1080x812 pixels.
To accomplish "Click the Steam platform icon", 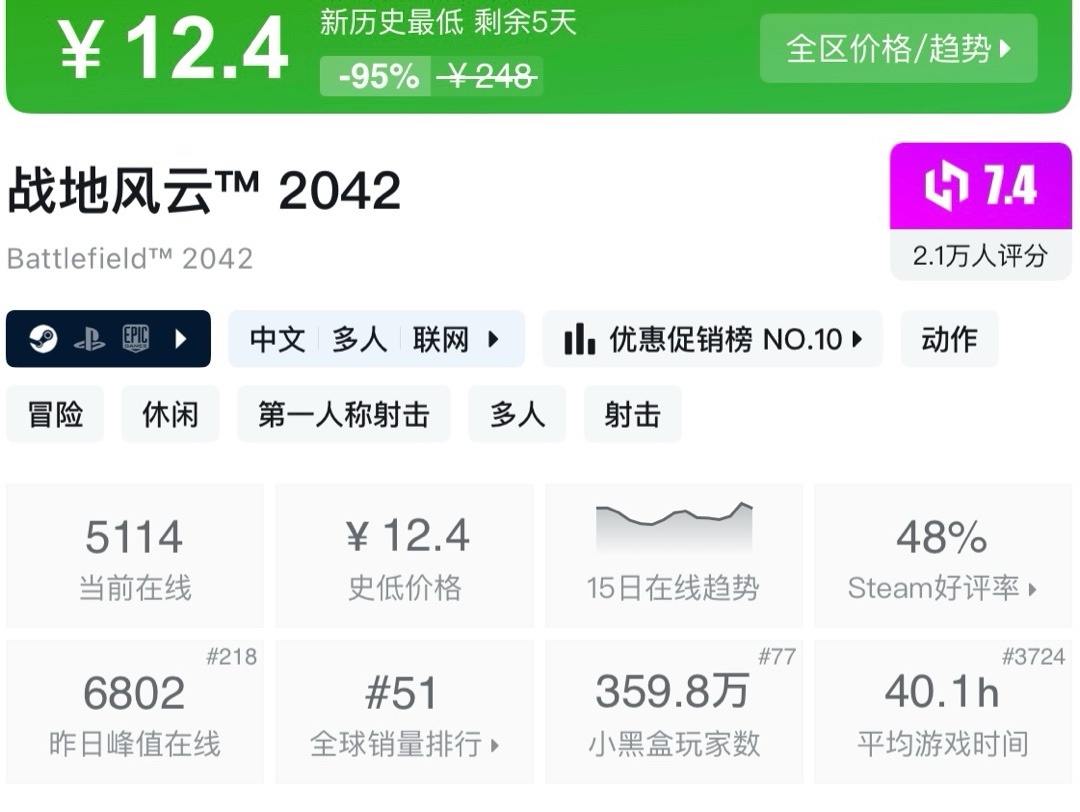I will pos(43,339).
